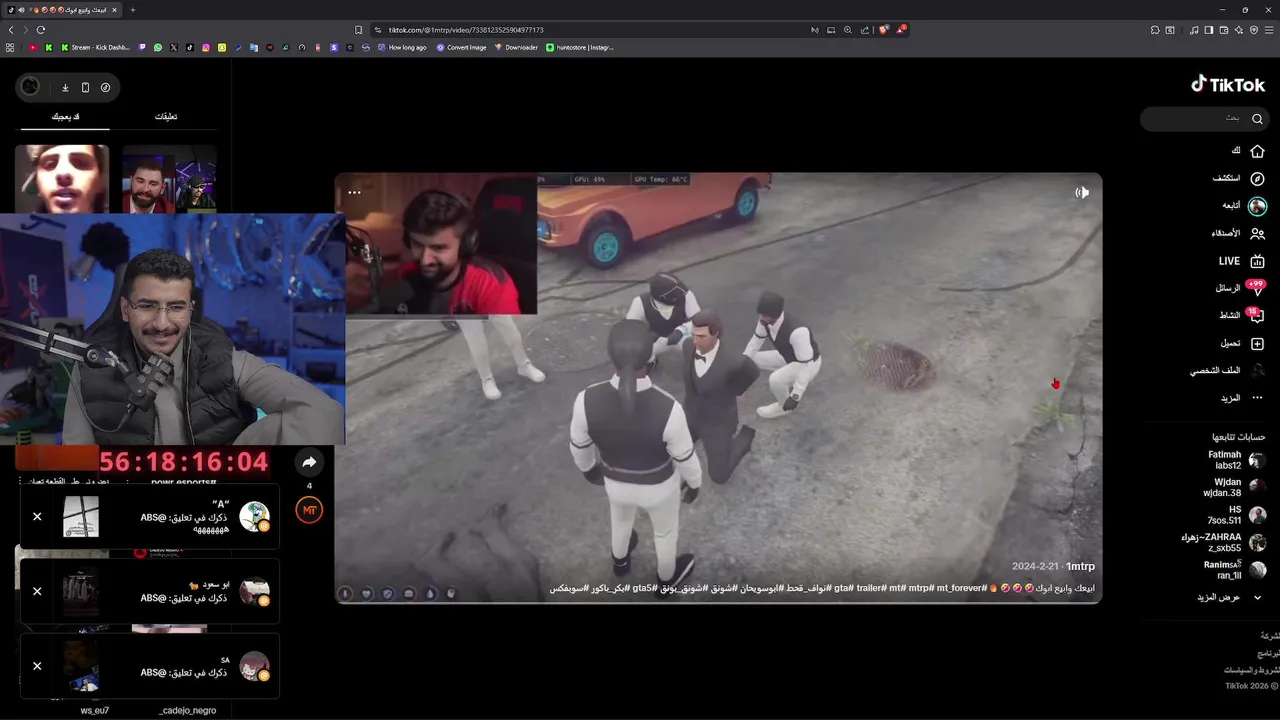Screen dimensions: 1280x720
Task: Open "Stream - Kick Dashb..." bookmark
Action: point(95,47)
